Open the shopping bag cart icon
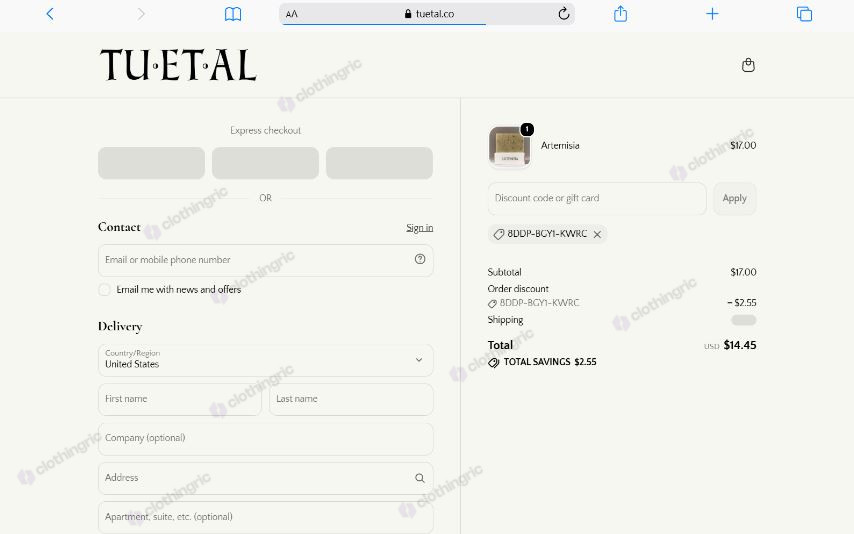854x534 pixels. click(x=748, y=65)
